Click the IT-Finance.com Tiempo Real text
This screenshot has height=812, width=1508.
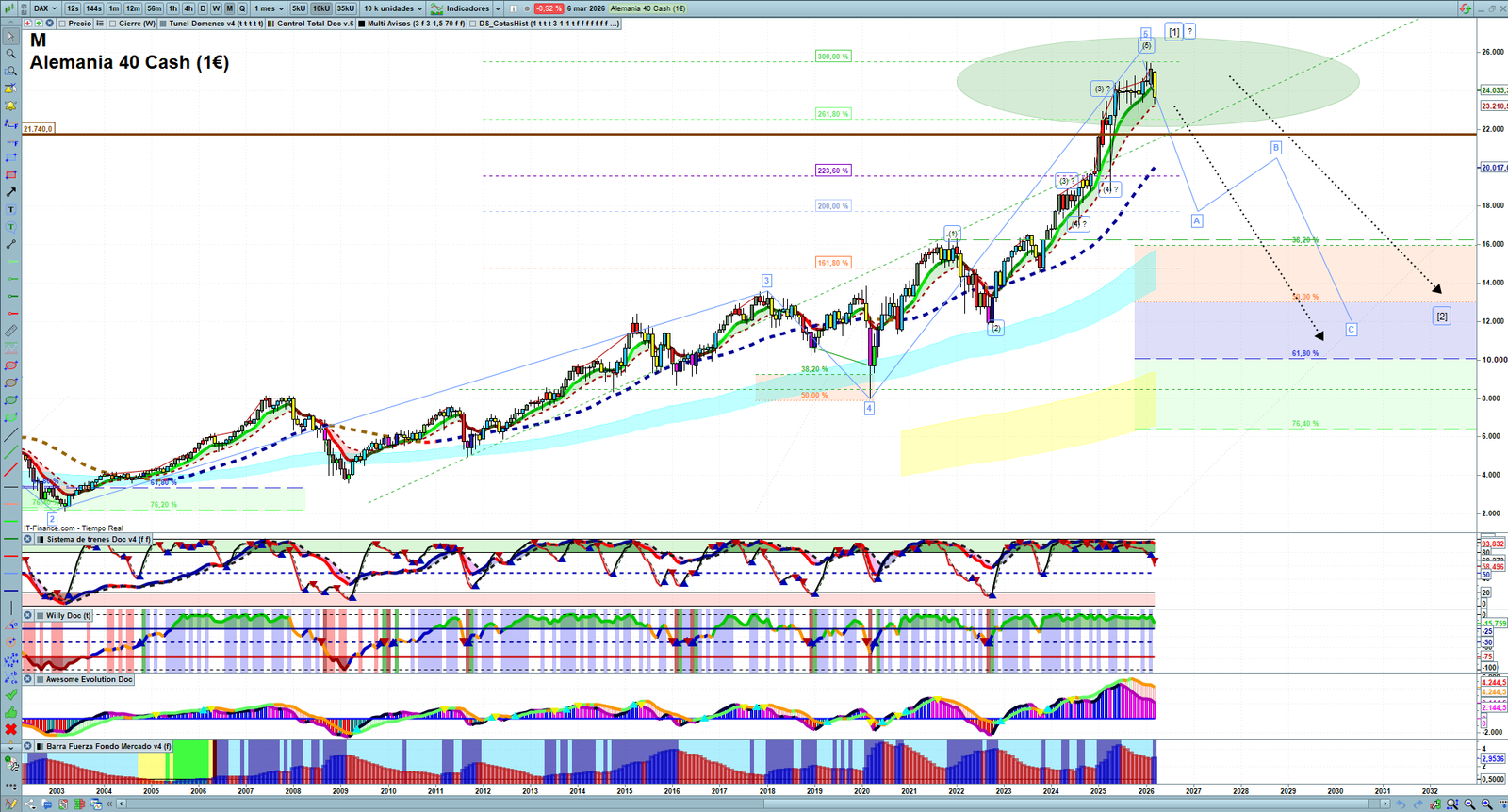pyautogui.click(x=74, y=528)
